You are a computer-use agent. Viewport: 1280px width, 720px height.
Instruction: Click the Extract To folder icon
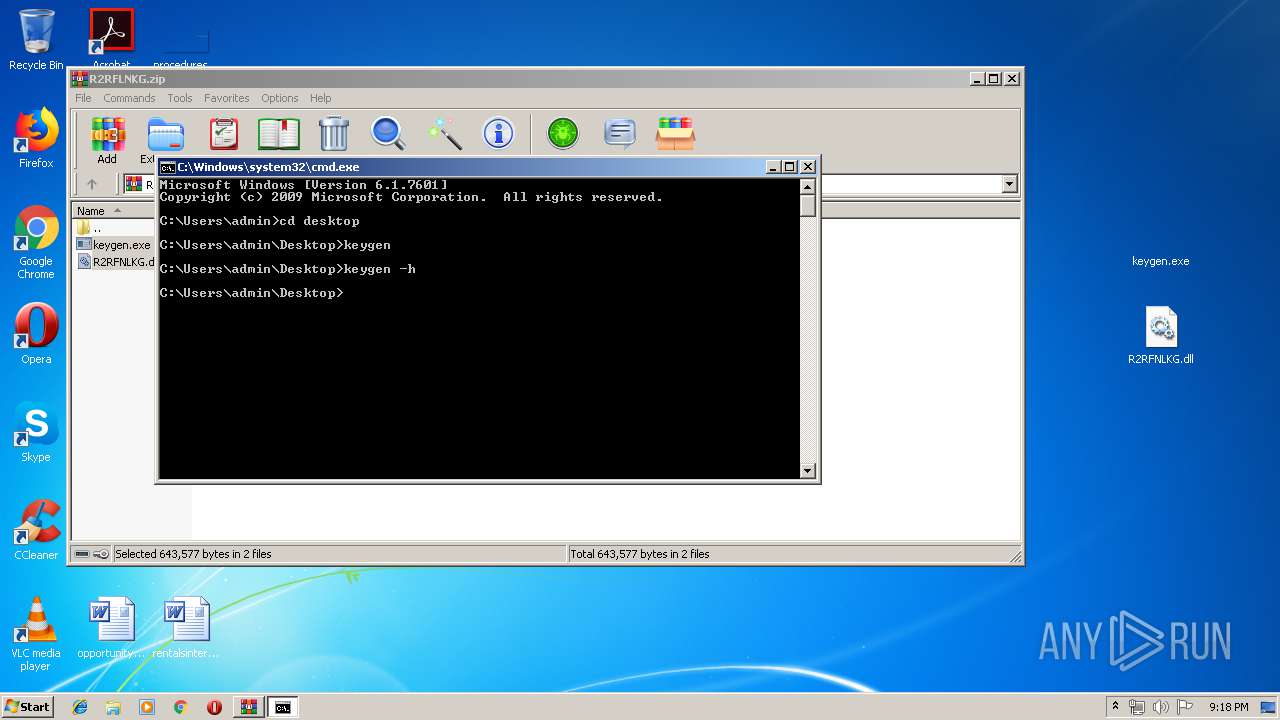tap(165, 133)
